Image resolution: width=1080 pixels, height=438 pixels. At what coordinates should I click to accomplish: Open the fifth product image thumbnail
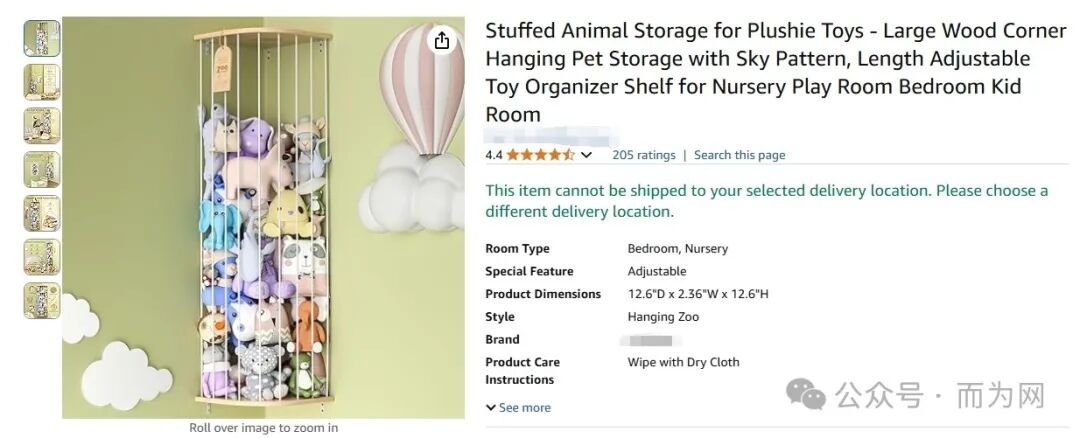coord(42,213)
